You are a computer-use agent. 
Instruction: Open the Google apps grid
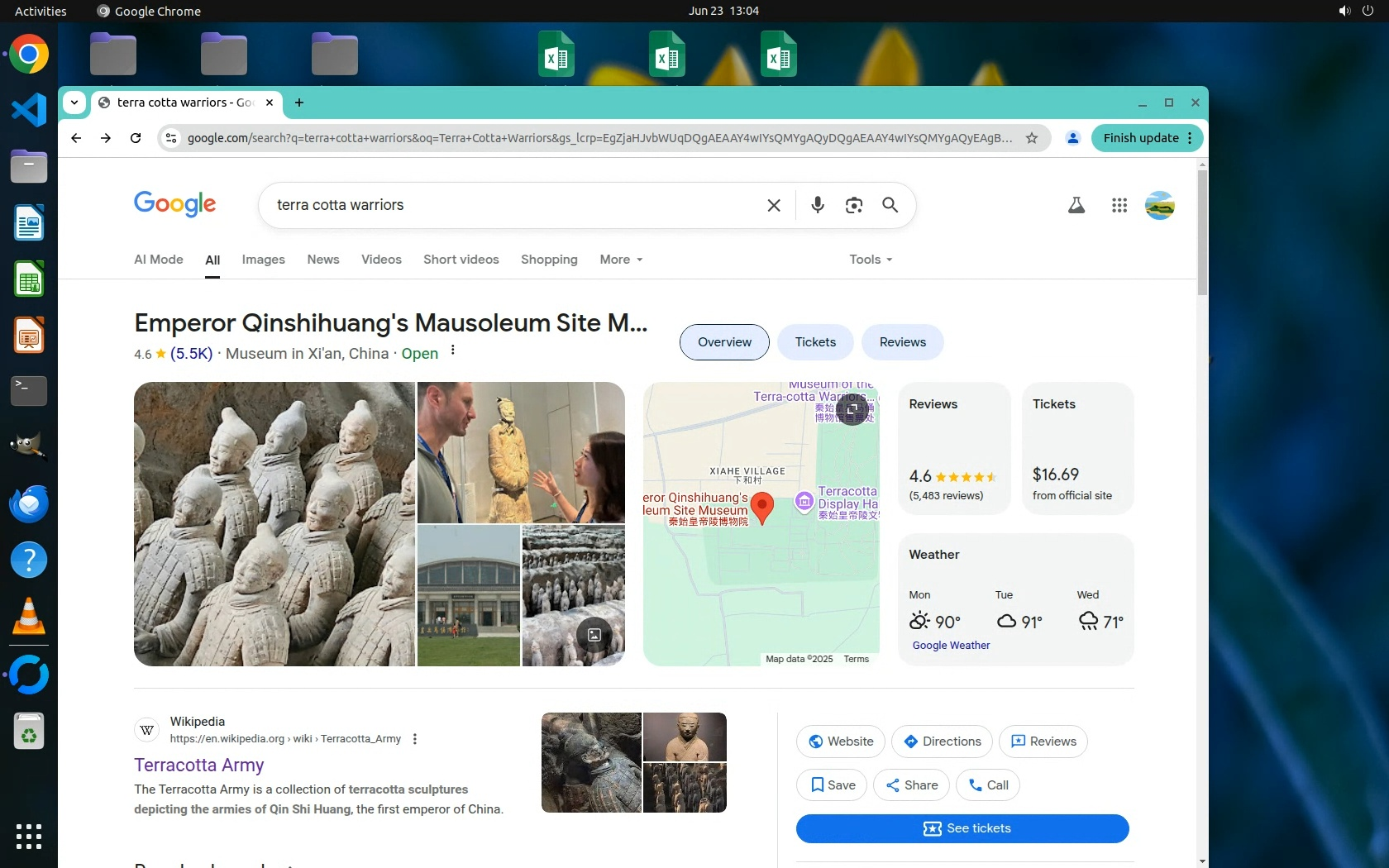pos(1119,205)
